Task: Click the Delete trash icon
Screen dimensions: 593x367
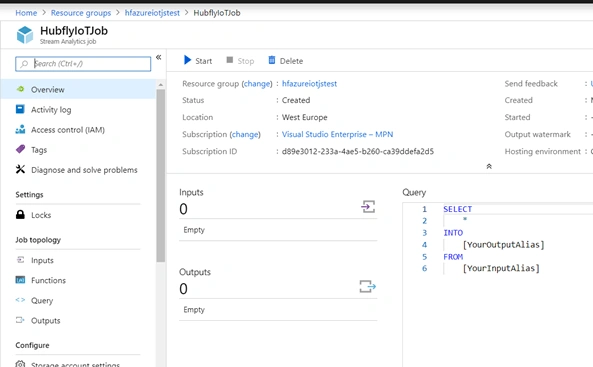Action: tap(272, 60)
